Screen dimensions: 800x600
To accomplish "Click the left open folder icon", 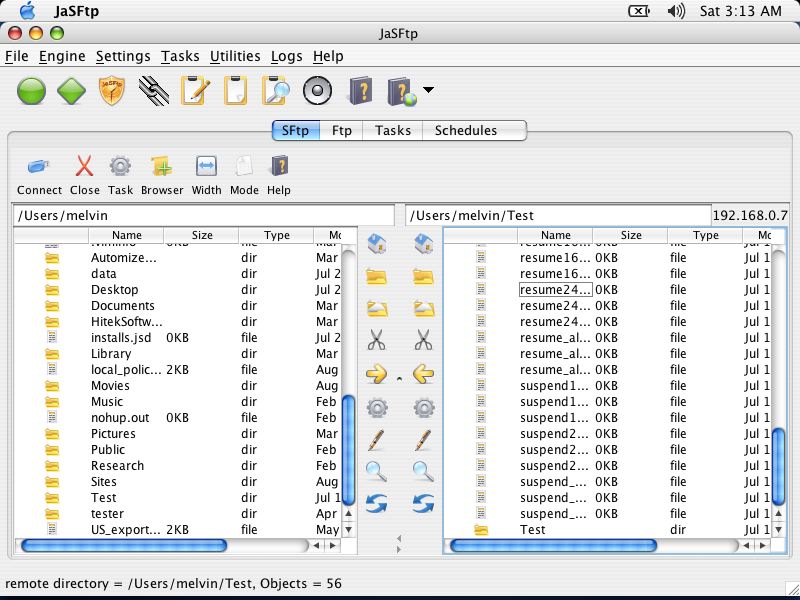I will 377,309.
